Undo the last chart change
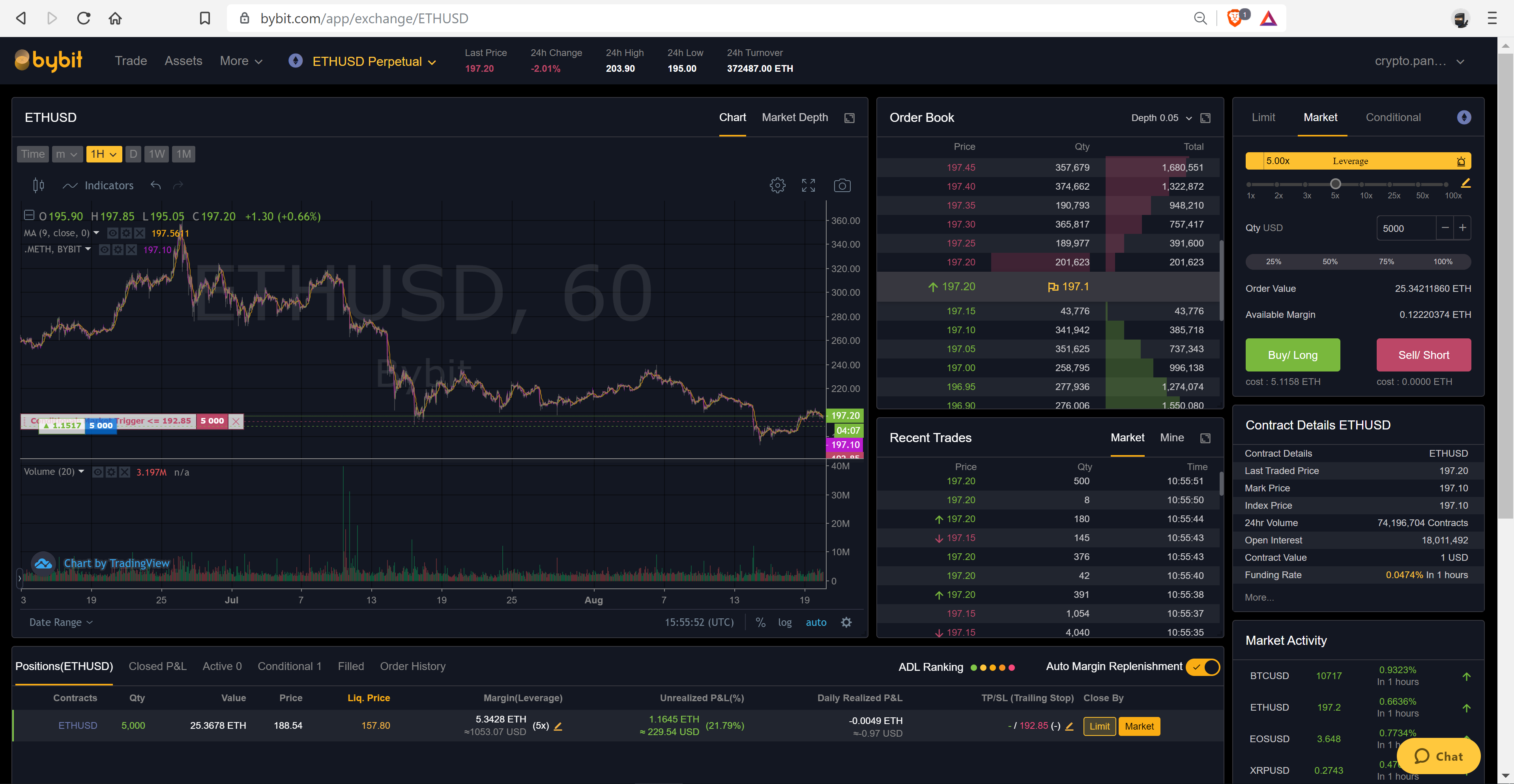This screenshot has height=784, width=1514. 156,186
